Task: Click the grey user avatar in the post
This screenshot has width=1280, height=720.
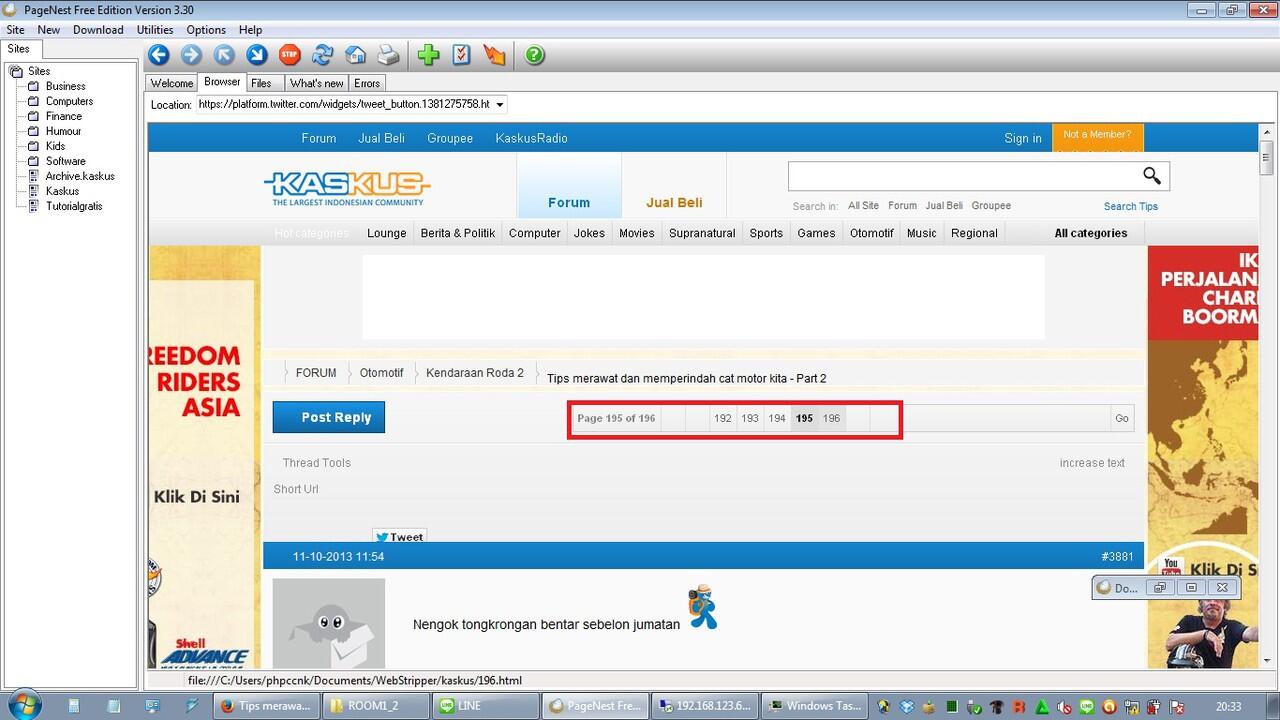Action: click(329, 623)
